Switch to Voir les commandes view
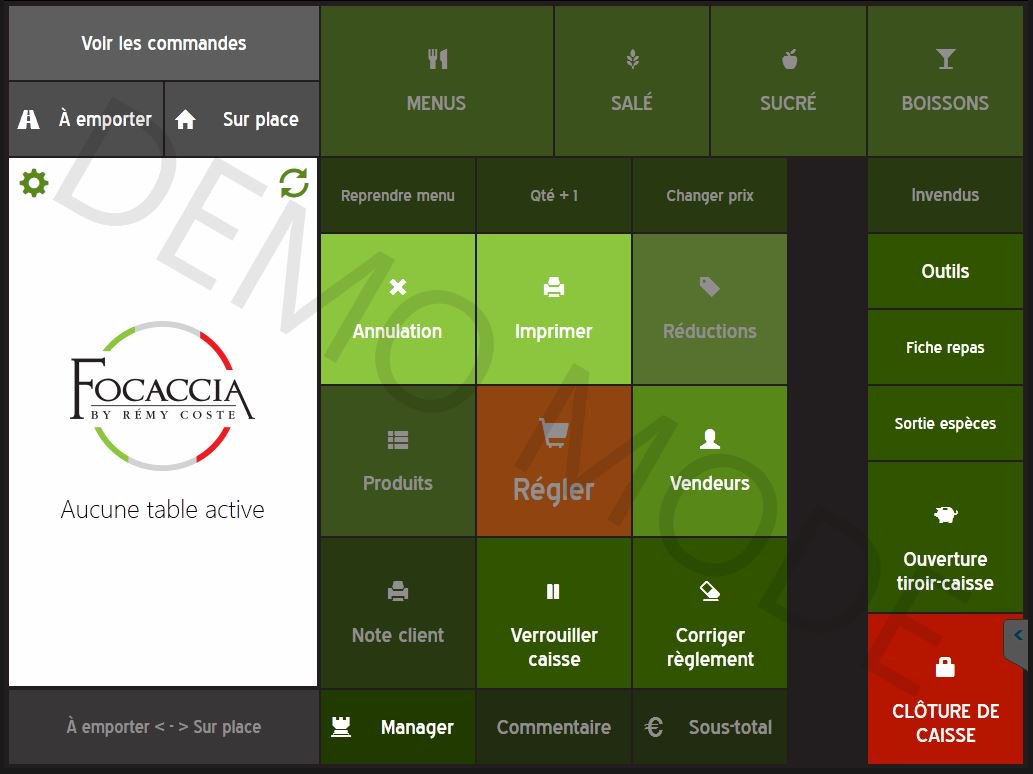Viewport: 1033px width, 774px height. coord(163,43)
